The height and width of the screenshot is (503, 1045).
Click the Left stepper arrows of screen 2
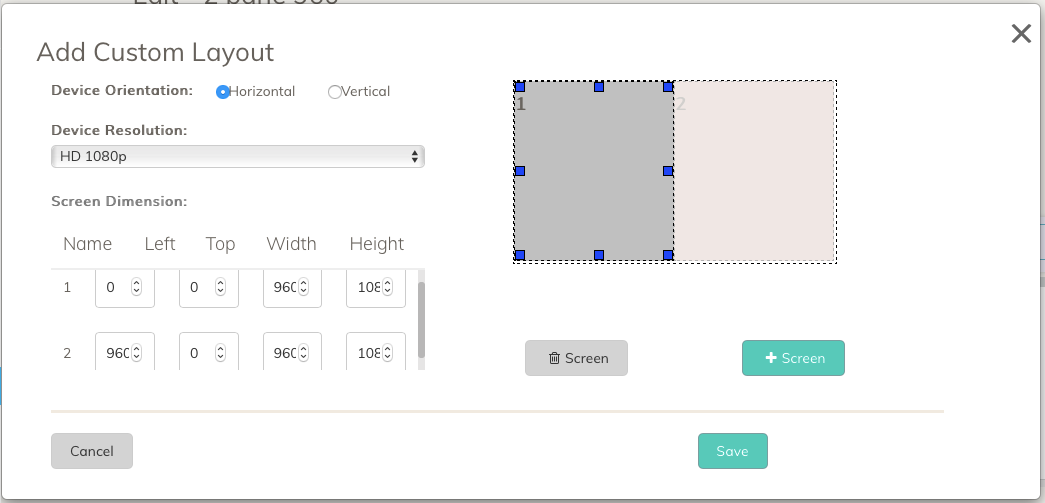pyautogui.click(x=136, y=352)
